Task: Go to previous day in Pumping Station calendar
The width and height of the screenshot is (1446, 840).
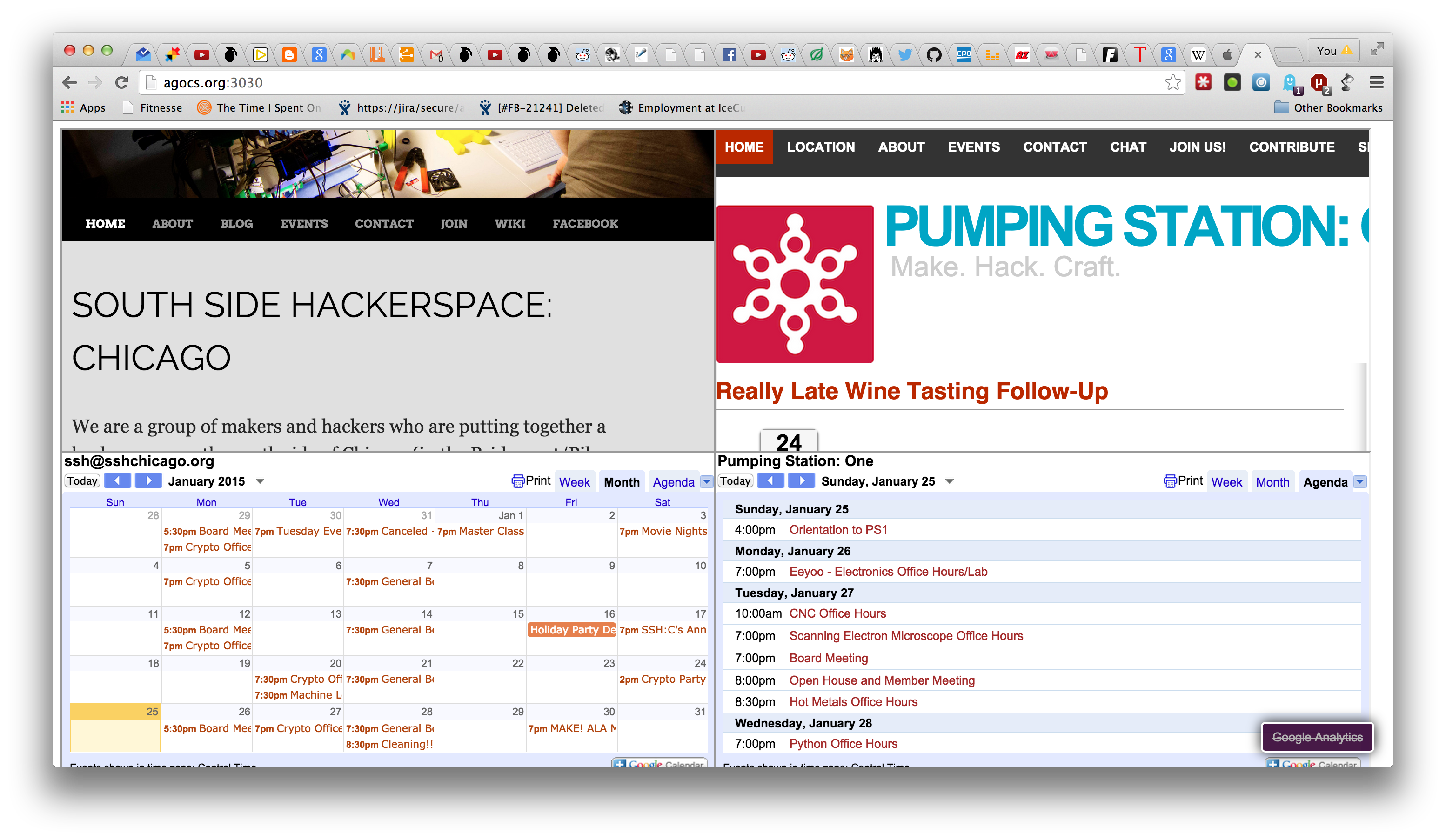Action: [x=770, y=481]
